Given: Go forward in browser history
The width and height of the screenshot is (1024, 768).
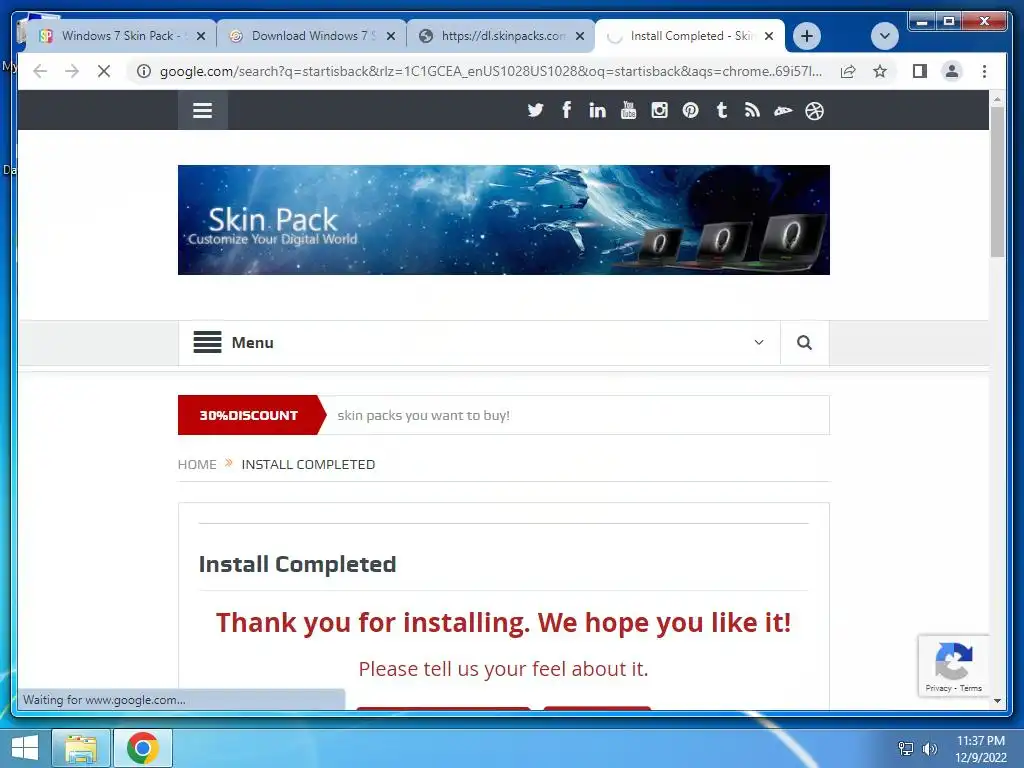Looking at the screenshot, I should (72, 71).
